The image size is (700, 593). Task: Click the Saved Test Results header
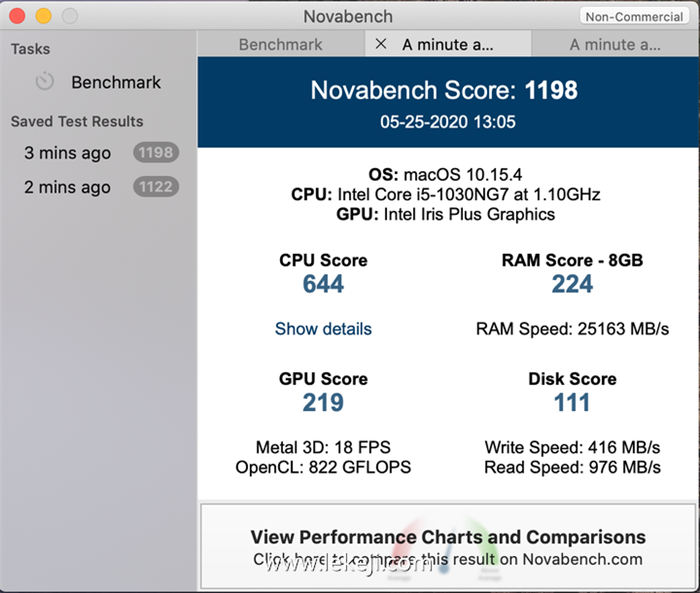[x=77, y=121]
